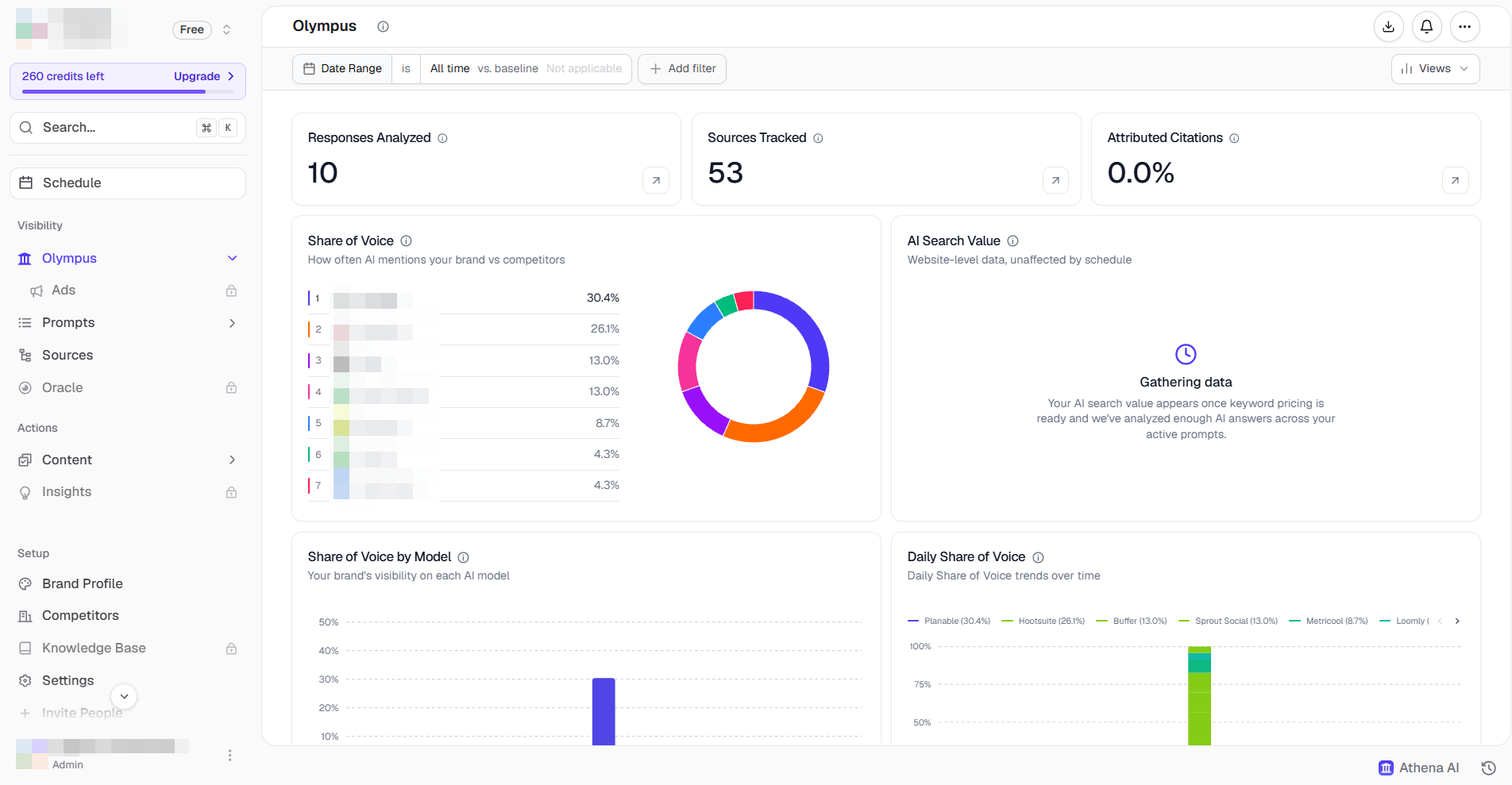The image size is (1512, 785).
Task: Open user options three-dot menu in sidebar
Action: click(229, 756)
